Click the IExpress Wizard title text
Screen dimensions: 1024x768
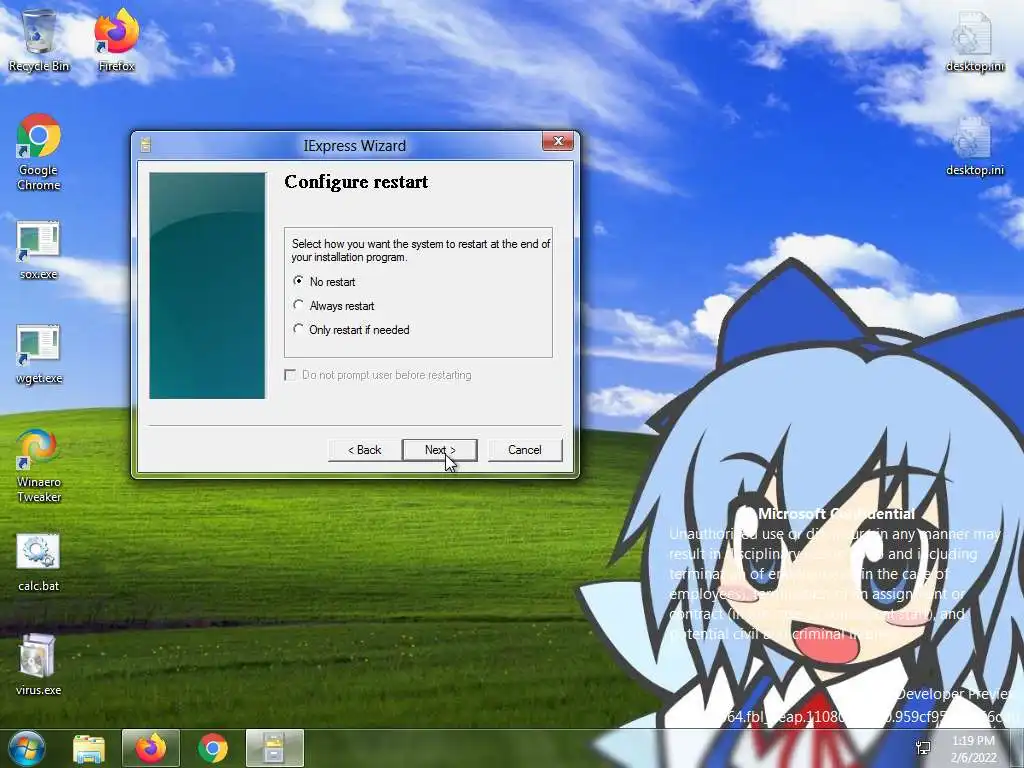click(x=355, y=146)
